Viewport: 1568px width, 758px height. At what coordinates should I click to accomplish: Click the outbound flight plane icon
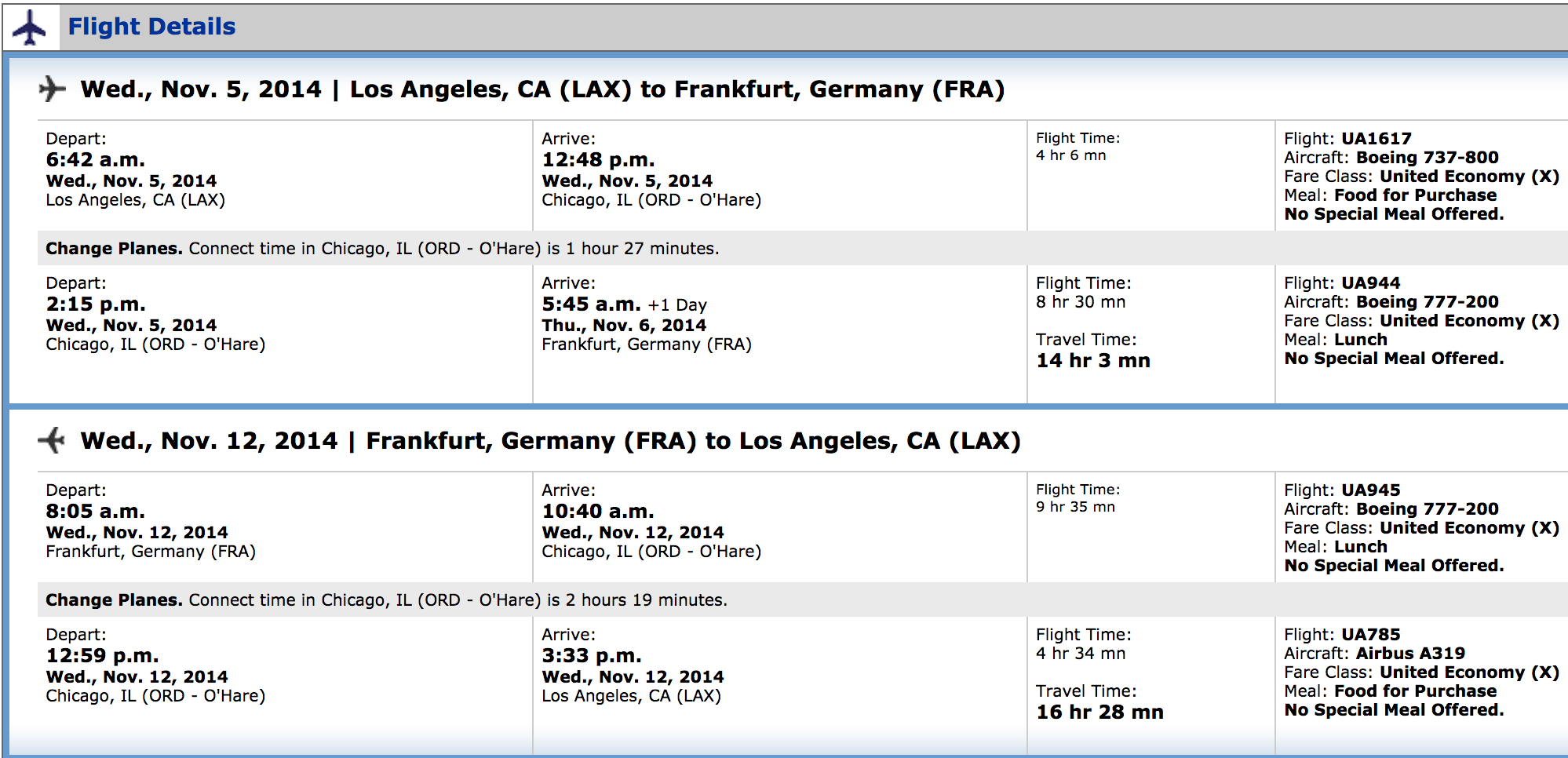(x=52, y=89)
